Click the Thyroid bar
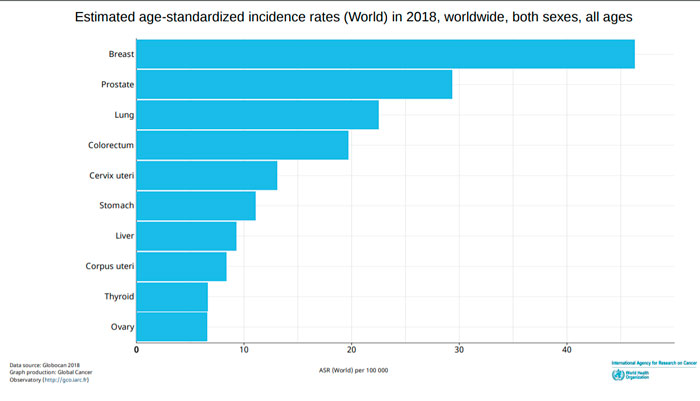700x401 pixels. click(x=172, y=297)
